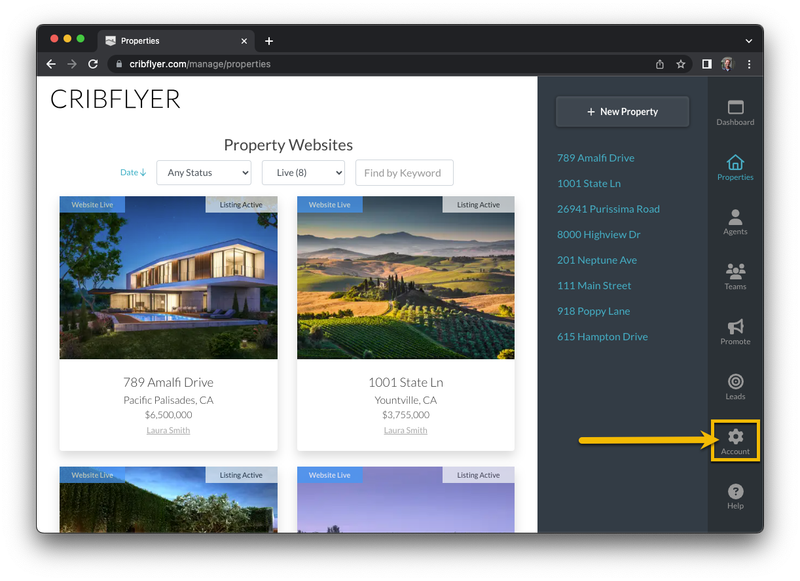Open the 1001 State Ln property photo

click(406, 277)
